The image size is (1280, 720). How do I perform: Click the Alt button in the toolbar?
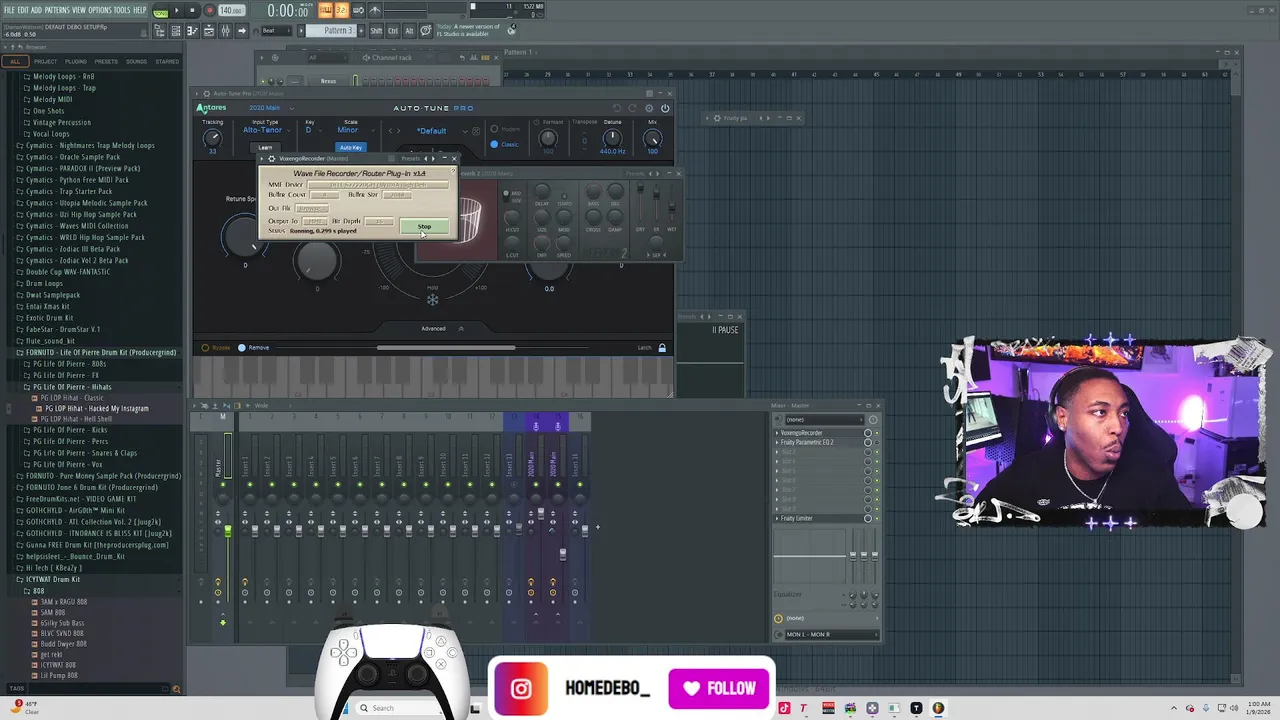click(x=409, y=31)
